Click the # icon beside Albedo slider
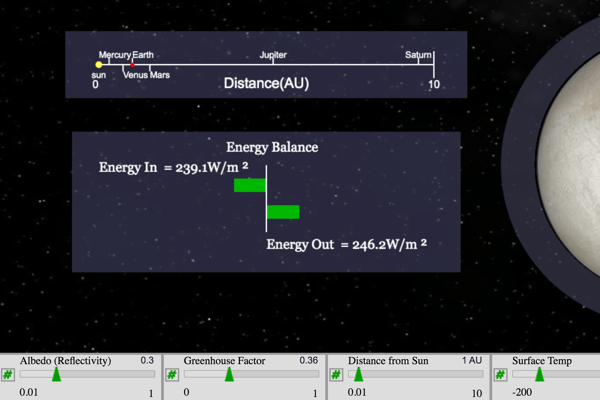Viewport: 600px width, 400px height. [x=8, y=375]
